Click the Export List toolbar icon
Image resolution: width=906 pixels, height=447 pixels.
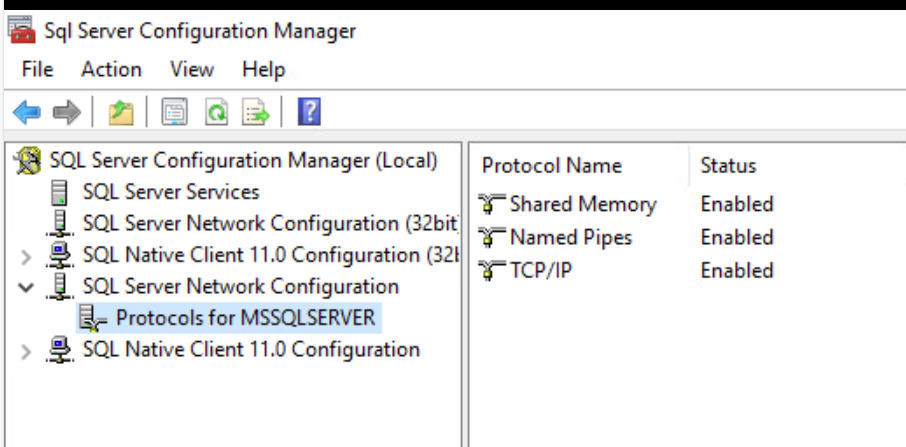[x=257, y=113]
